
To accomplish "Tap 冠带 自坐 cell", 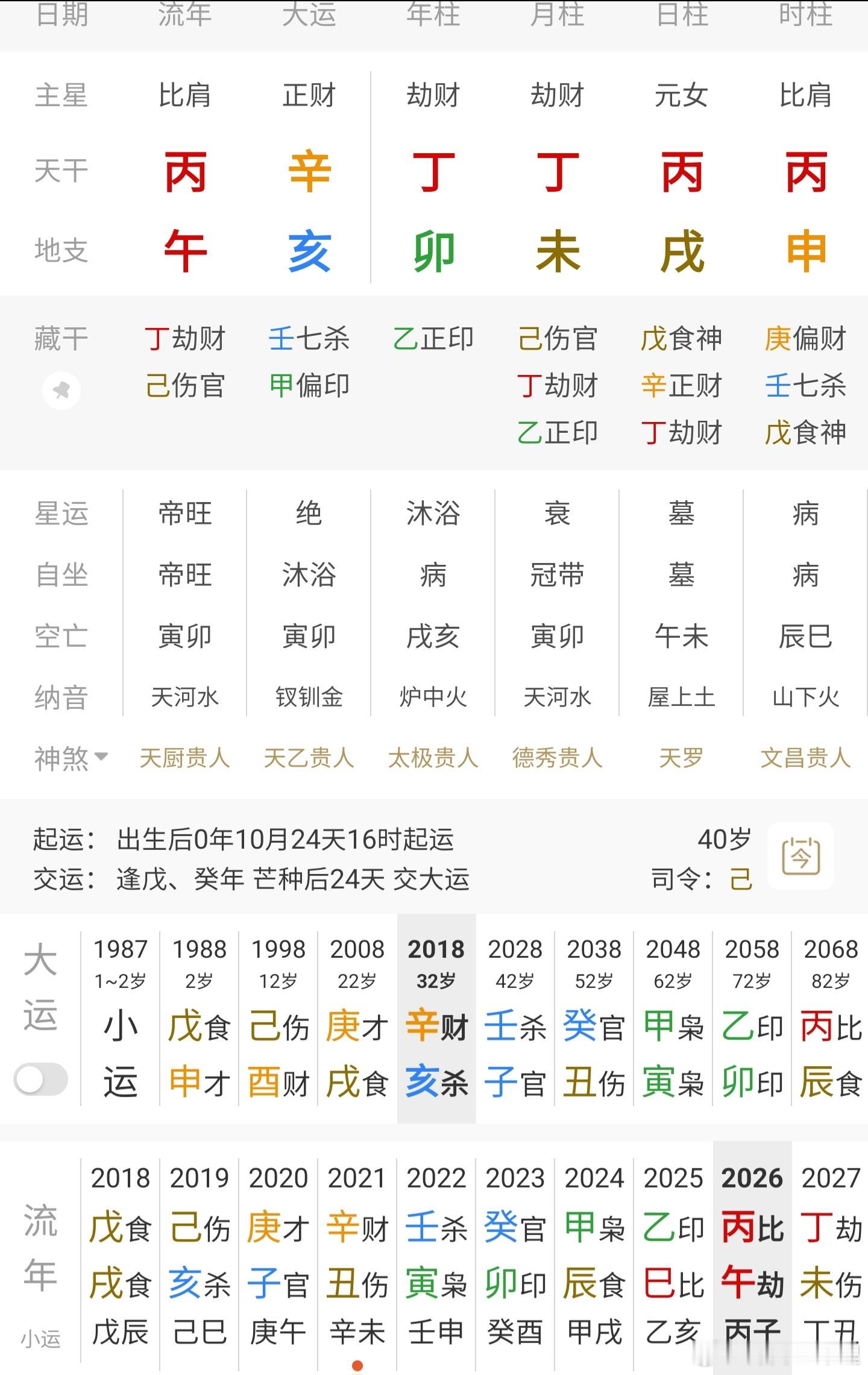I will (558, 575).
